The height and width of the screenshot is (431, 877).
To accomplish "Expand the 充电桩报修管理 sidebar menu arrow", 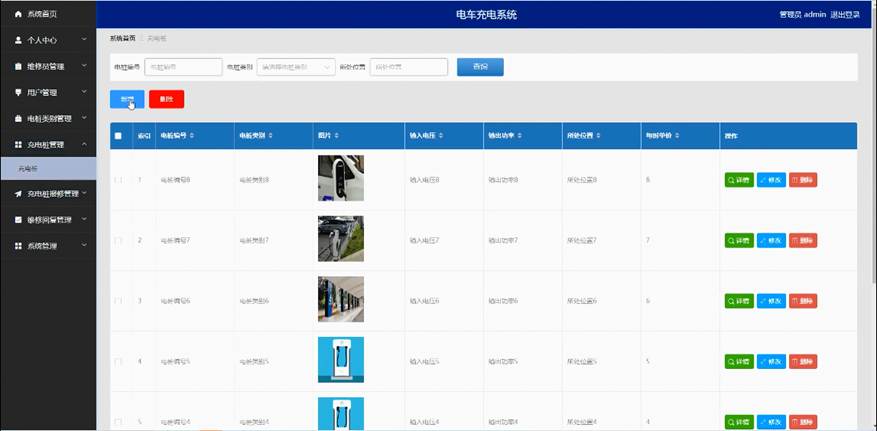I will click(x=84, y=193).
